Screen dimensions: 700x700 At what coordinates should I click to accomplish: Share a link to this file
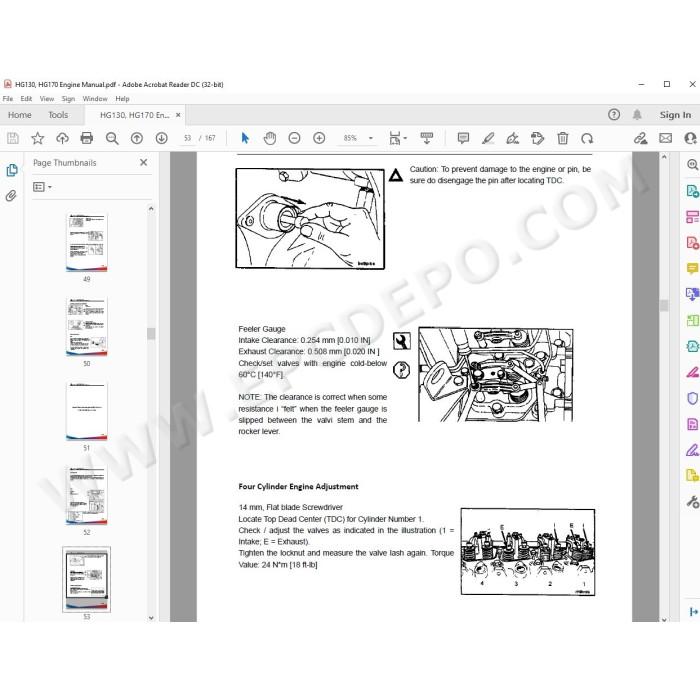[x=641, y=138]
